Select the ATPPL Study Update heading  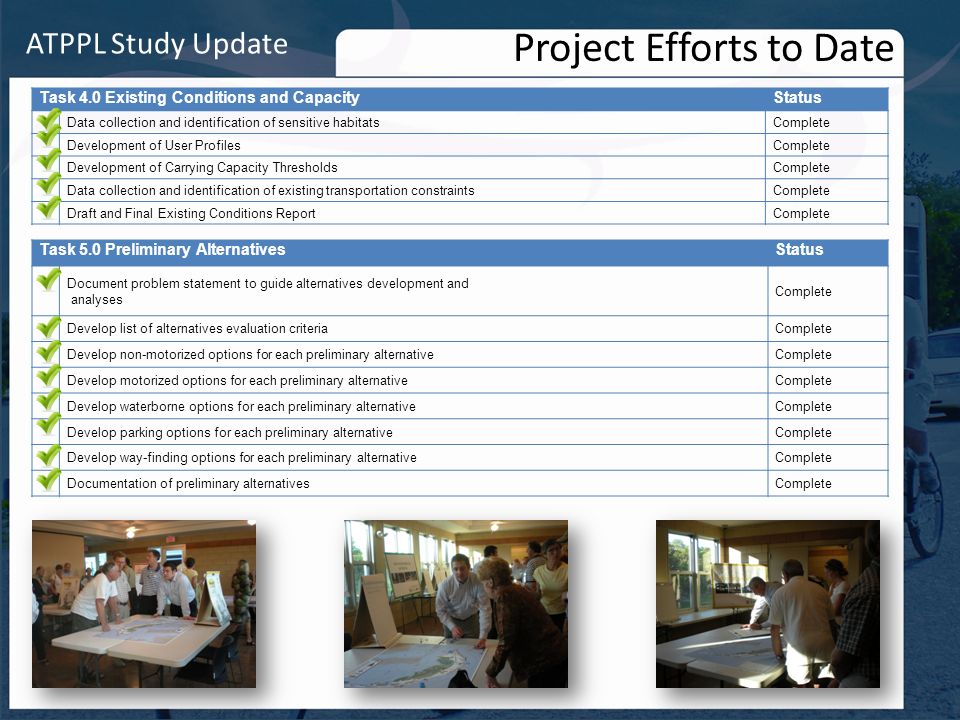click(x=157, y=44)
